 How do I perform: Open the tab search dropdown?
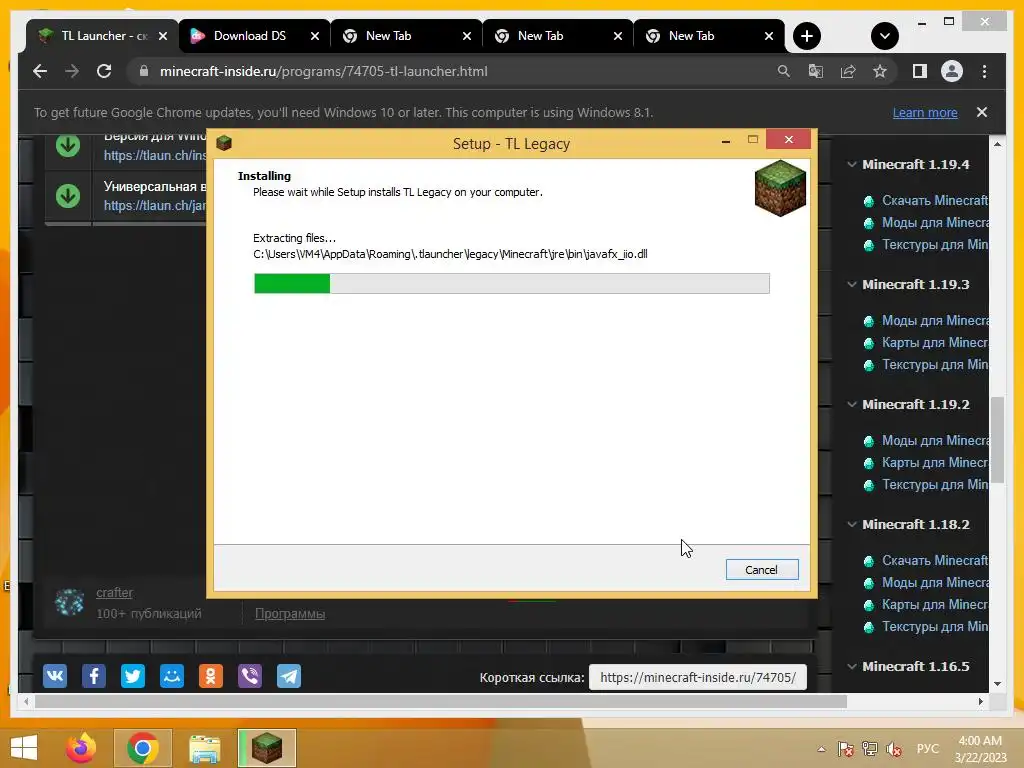pos(884,36)
